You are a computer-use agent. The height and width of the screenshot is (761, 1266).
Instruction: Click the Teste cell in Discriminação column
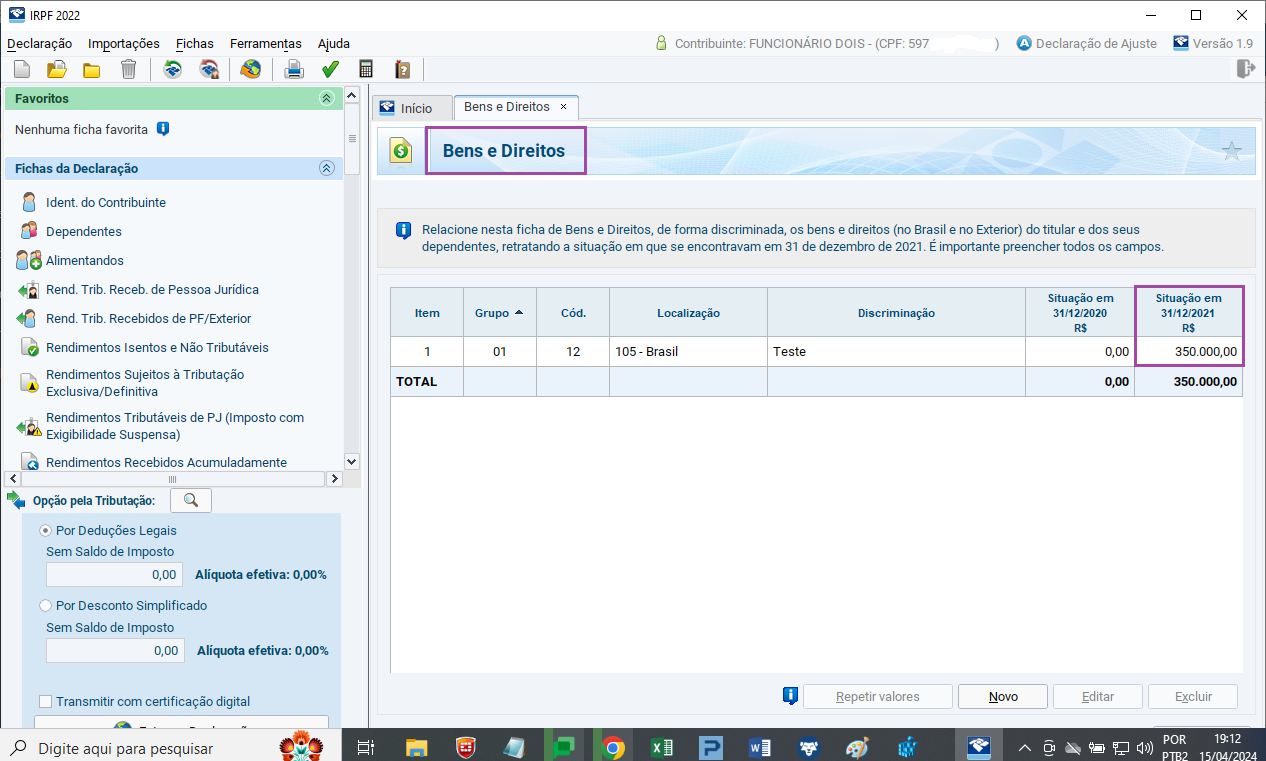896,352
